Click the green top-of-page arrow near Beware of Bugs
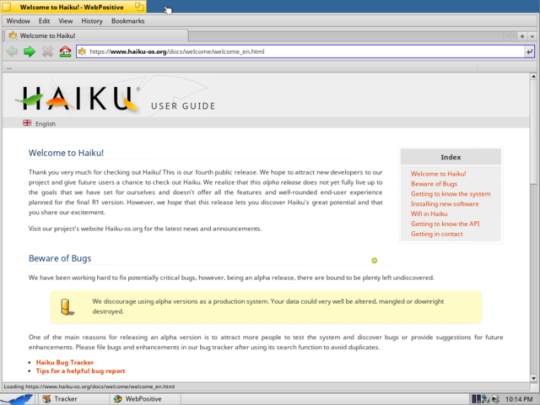This screenshot has height=405, width=540. [374, 261]
